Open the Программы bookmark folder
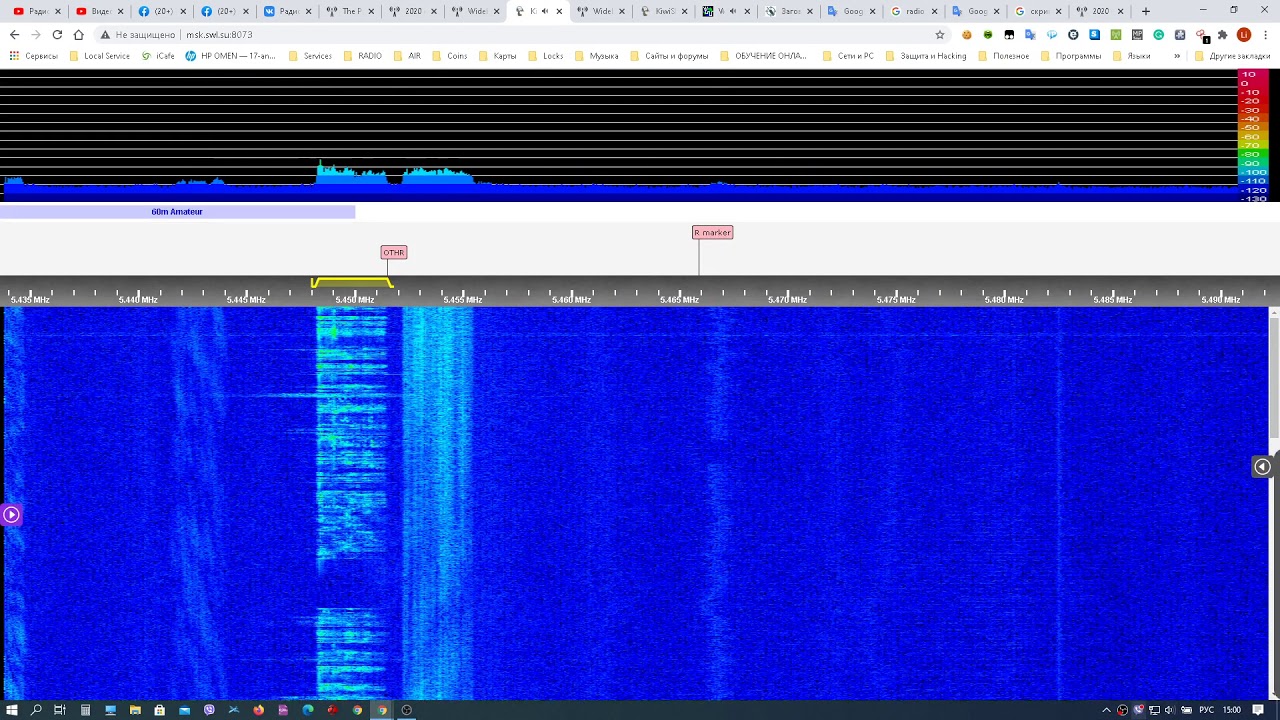The width and height of the screenshot is (1280, 720). click(1071, 56)
